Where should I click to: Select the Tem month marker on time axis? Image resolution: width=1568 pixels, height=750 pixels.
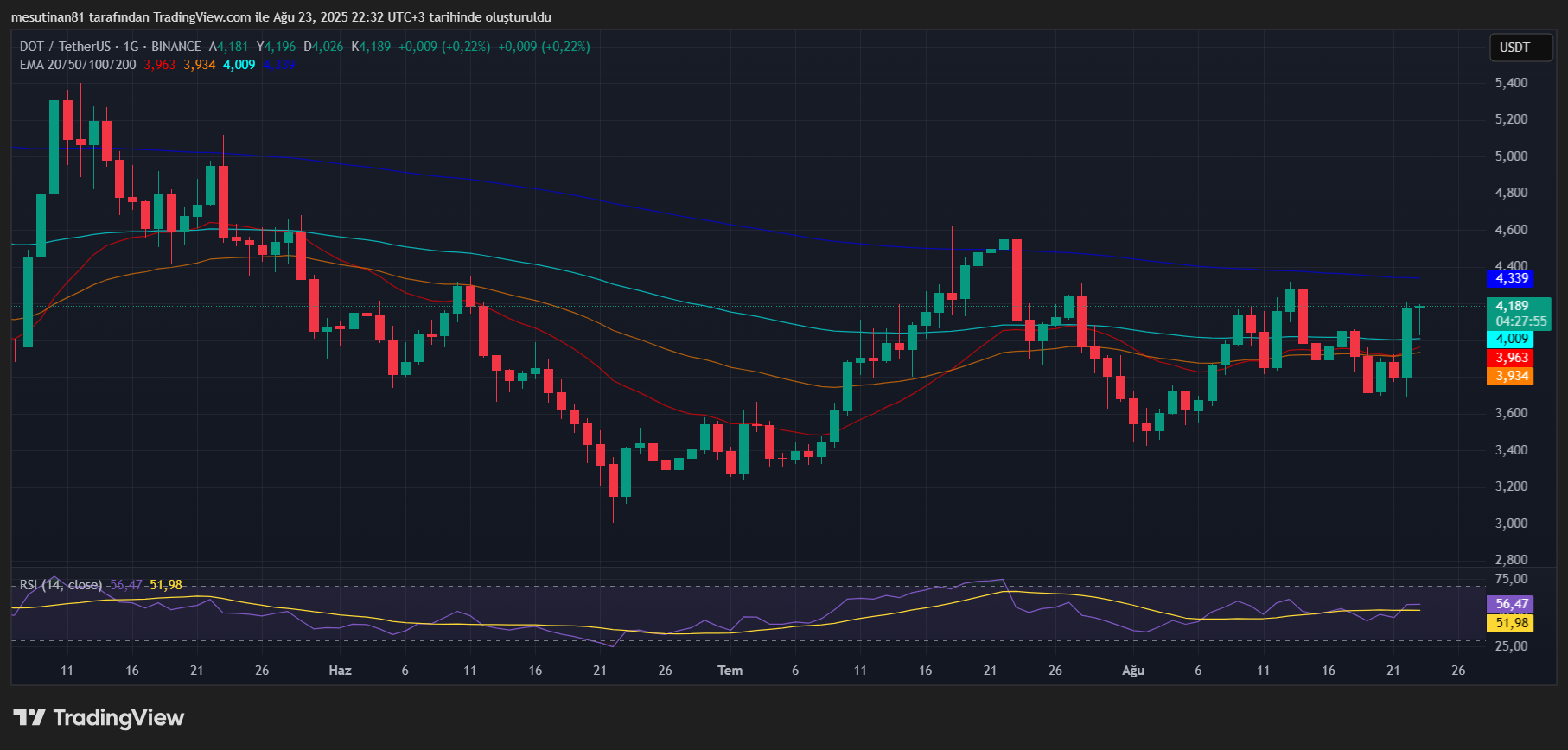tap(730, 671)
